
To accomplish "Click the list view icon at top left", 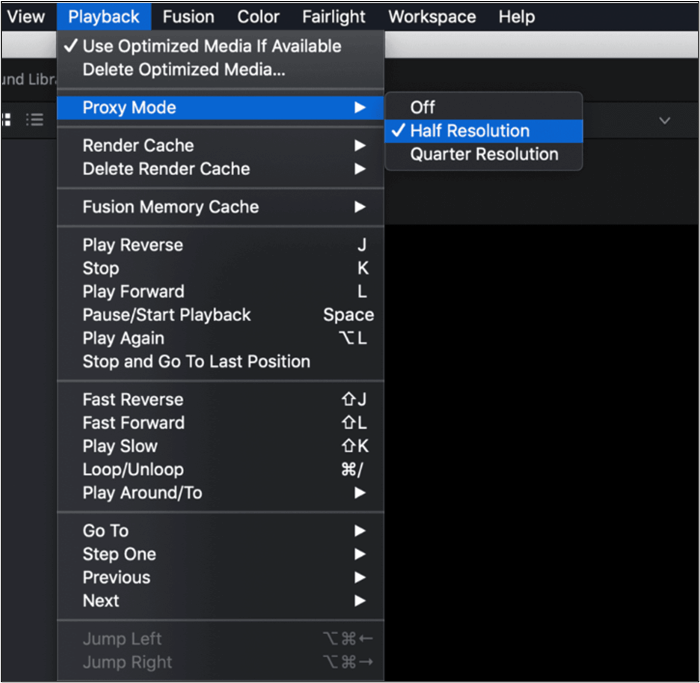I will pos(35,120).
